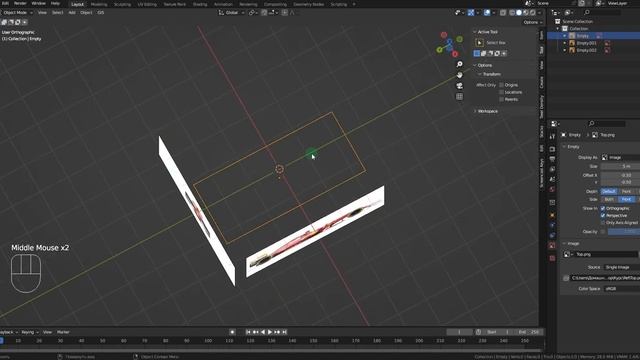This screenshot has width=640, height=360.
Task: Click the Offset X value field
Action: click(620, 175)
